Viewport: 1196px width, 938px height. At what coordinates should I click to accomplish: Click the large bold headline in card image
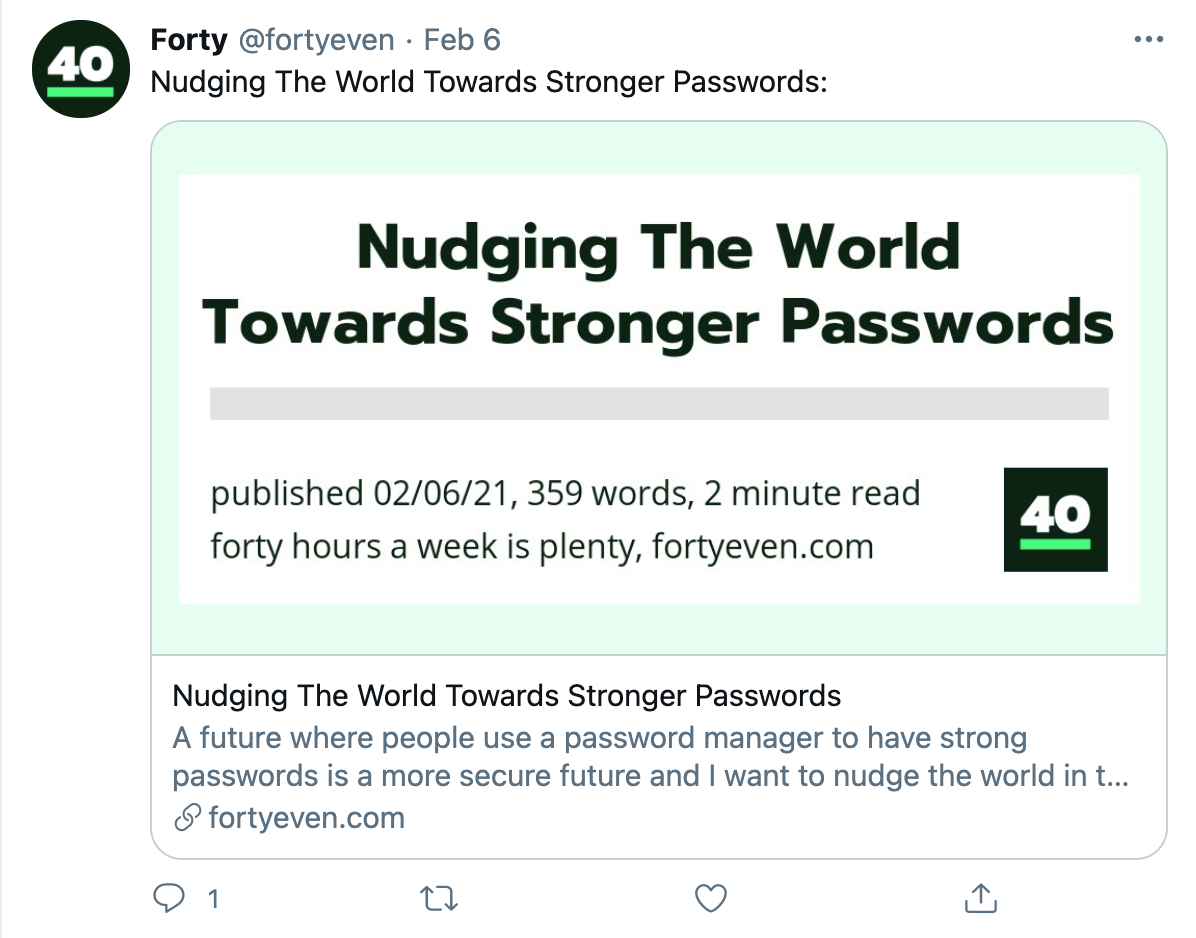click(658, 285)
